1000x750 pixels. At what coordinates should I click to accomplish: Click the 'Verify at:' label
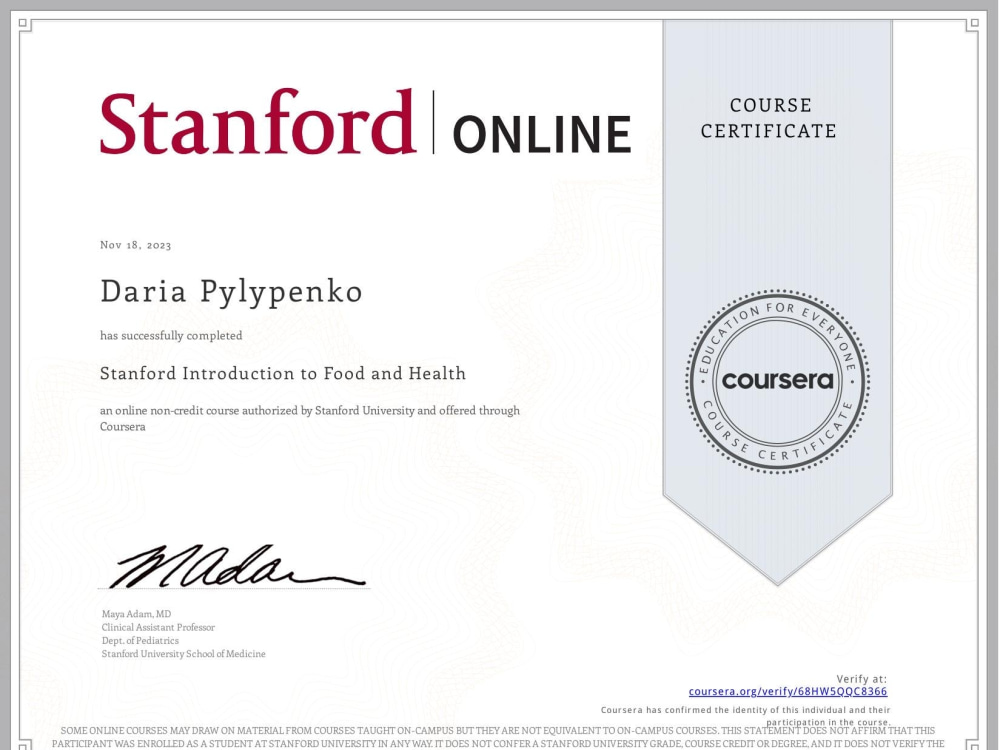tap(862, 679)
